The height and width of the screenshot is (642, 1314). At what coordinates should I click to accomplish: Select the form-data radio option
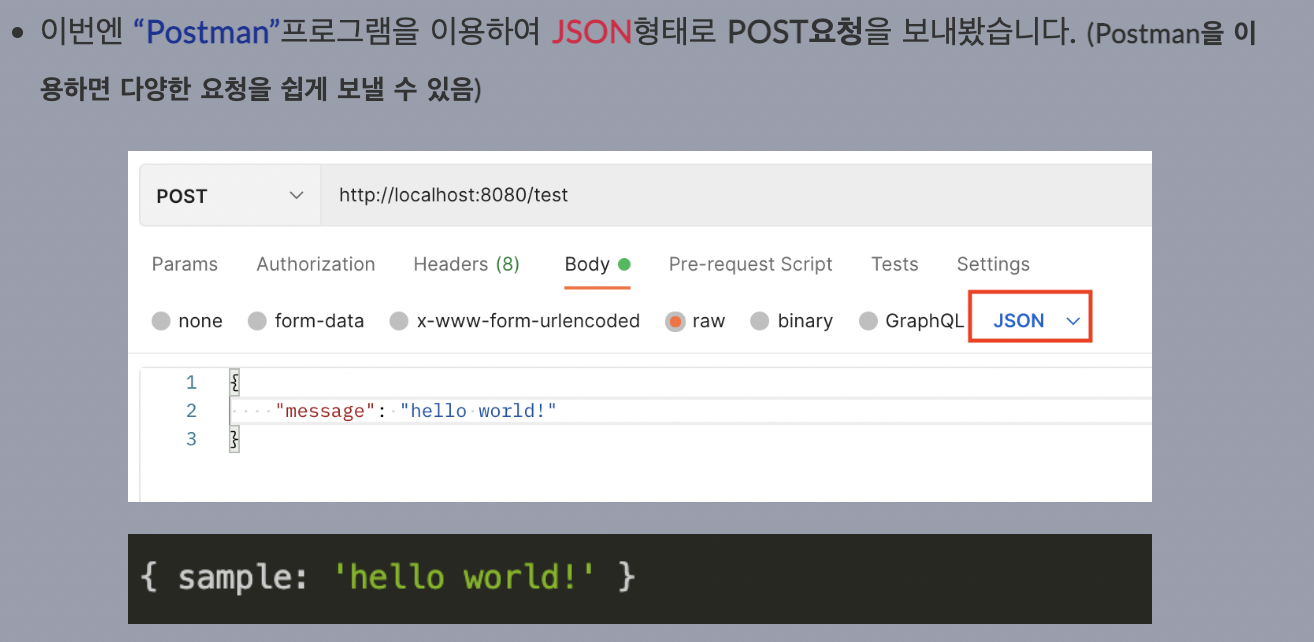257,321
